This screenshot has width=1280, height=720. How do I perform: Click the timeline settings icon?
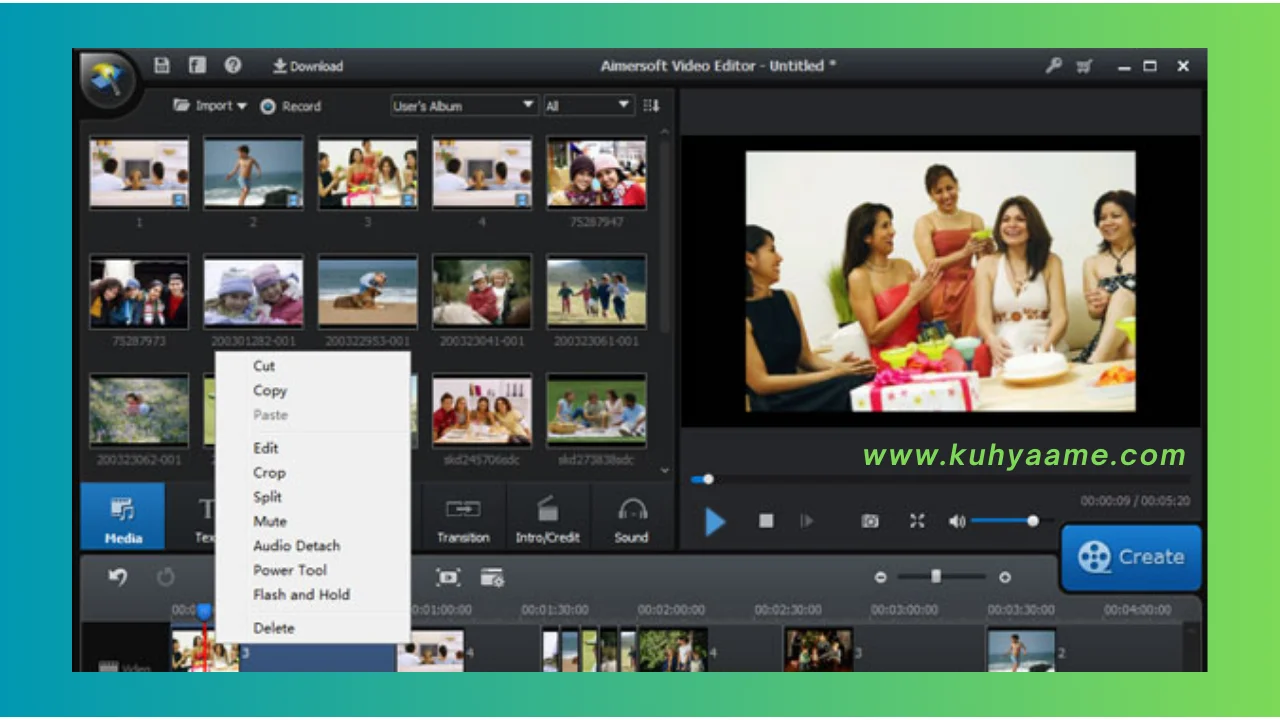click(492, 577)
